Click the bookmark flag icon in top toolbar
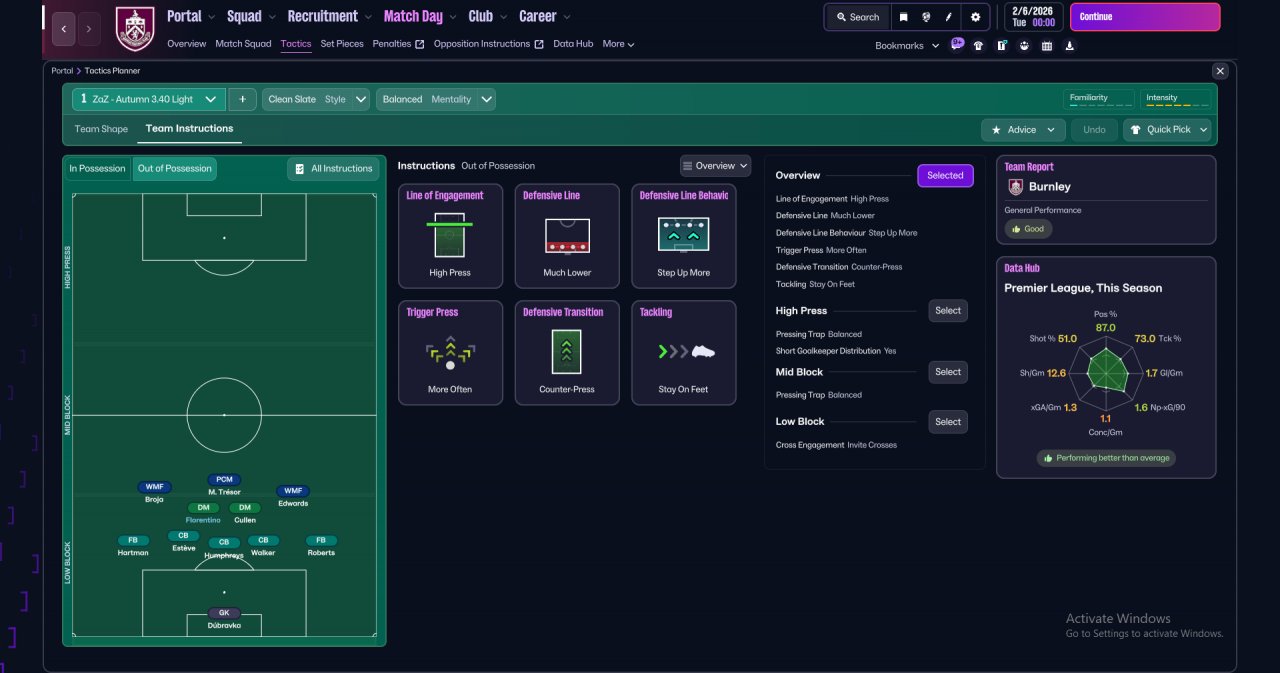This screenshot has height=673, width=1280. point(904,17)
